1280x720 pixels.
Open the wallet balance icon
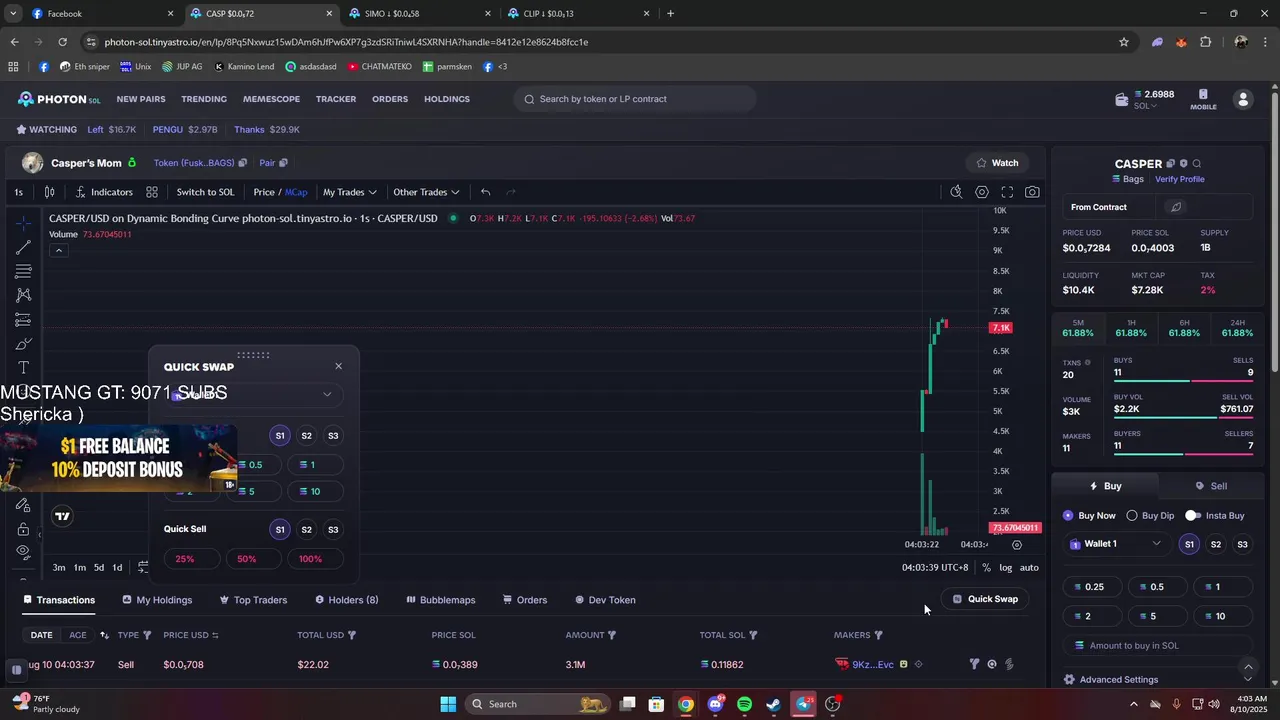tap(1123, 99)
